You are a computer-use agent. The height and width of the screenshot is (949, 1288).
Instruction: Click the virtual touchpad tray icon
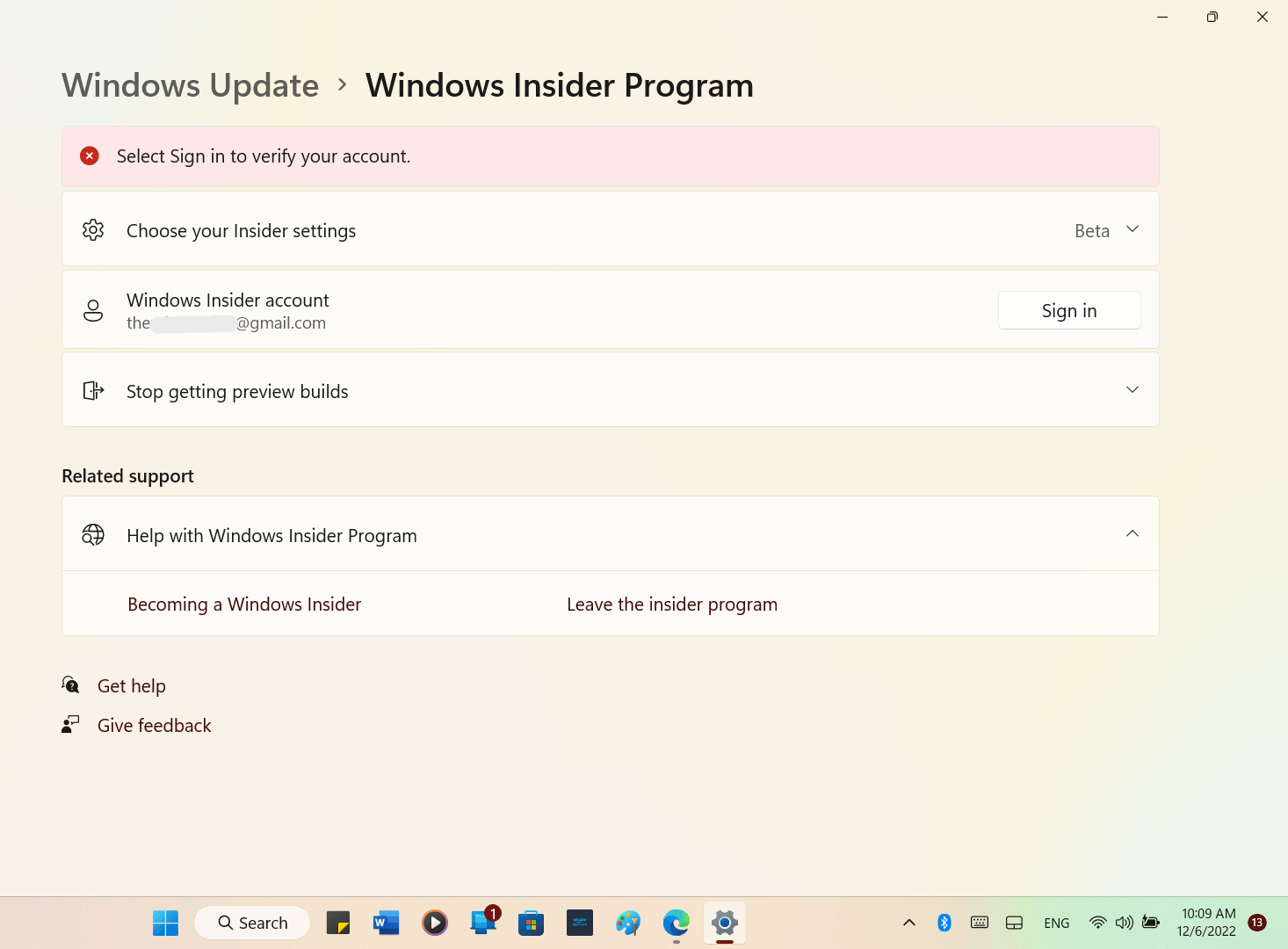click(x=1014, y=923)
